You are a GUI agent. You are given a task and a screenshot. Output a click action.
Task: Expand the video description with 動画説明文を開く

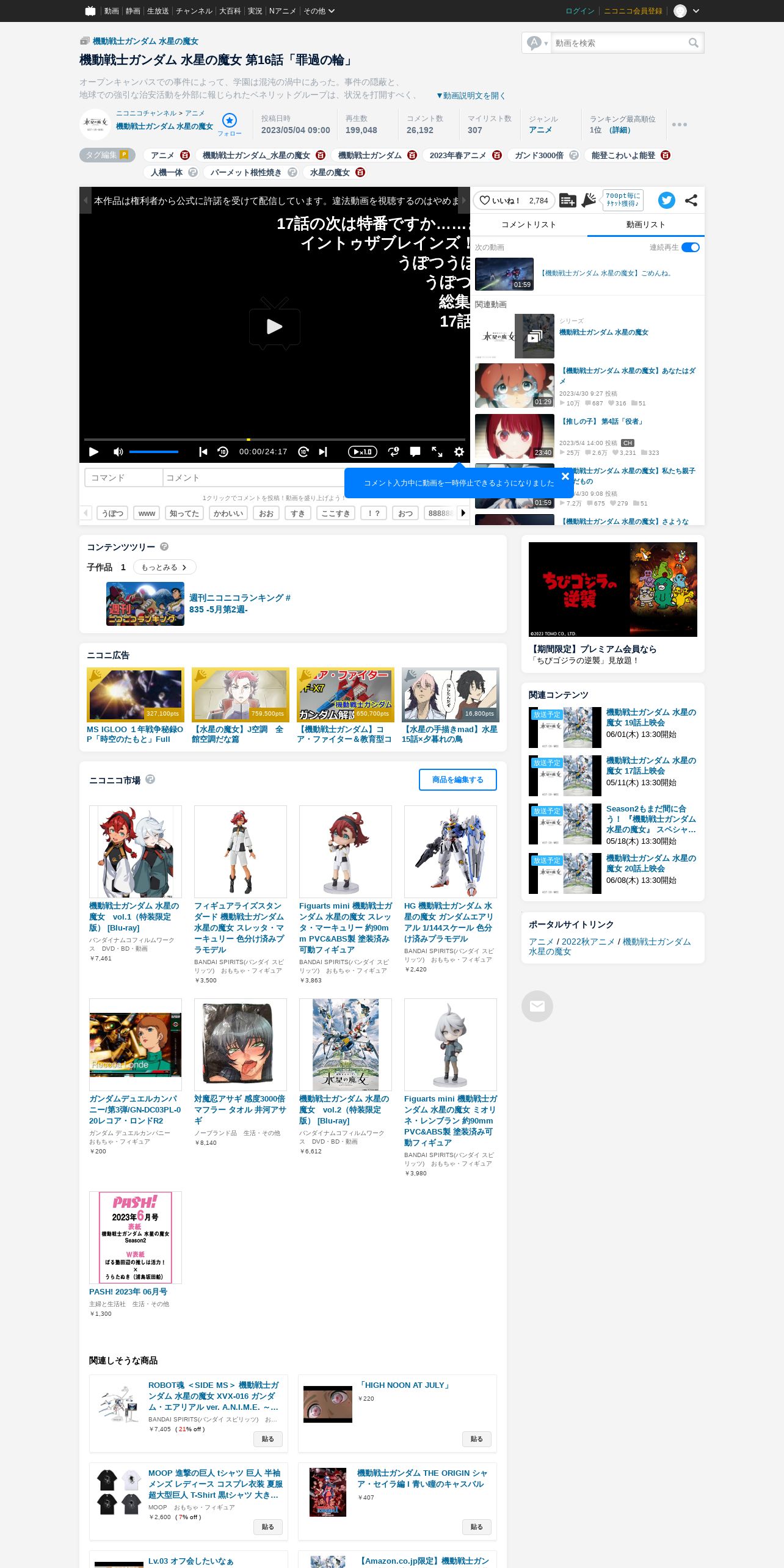(x=470, y=95)
